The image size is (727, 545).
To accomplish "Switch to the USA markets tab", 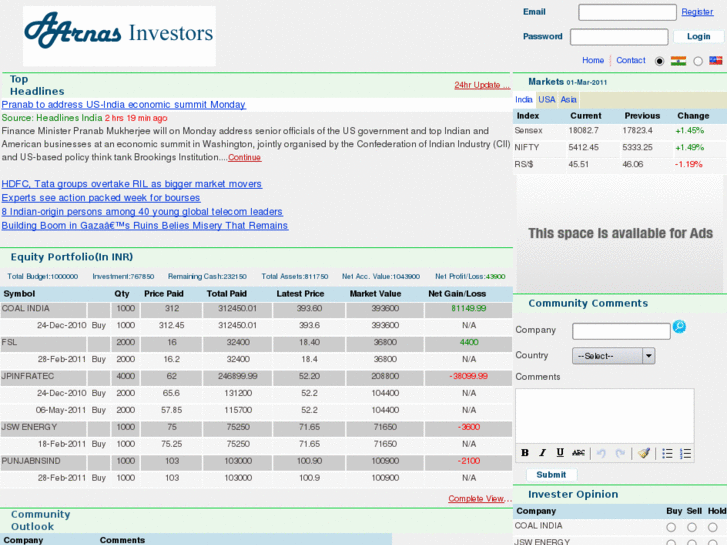I will (547, 100).
